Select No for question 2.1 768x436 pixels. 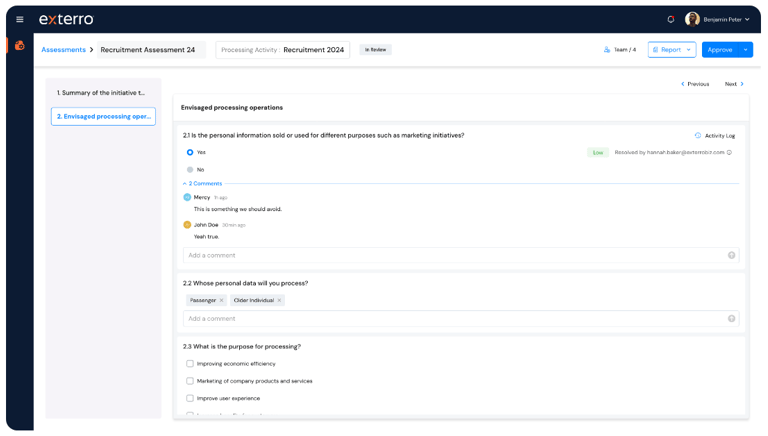(190, 170)
